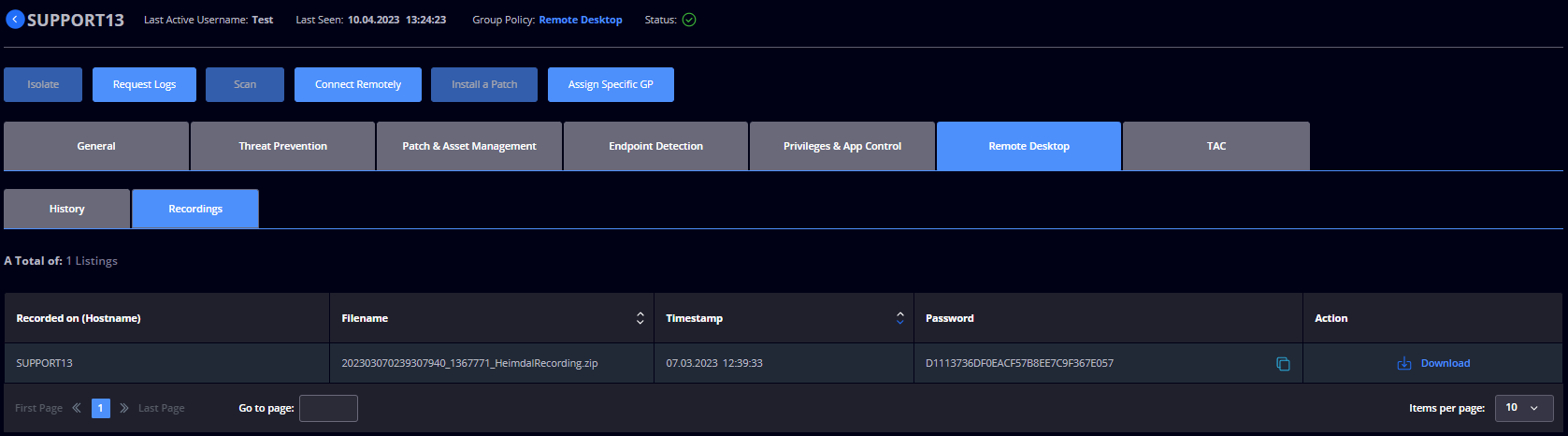
Task: Go to next page double-chevron
Action: click(x=124, y=408)
